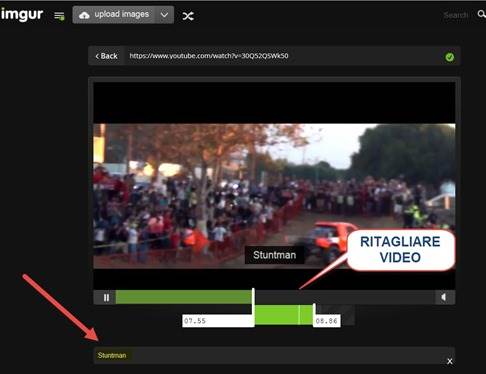Edit the start time 07.55 field
This screenshot has height=374, width=486.
(217, 321)
